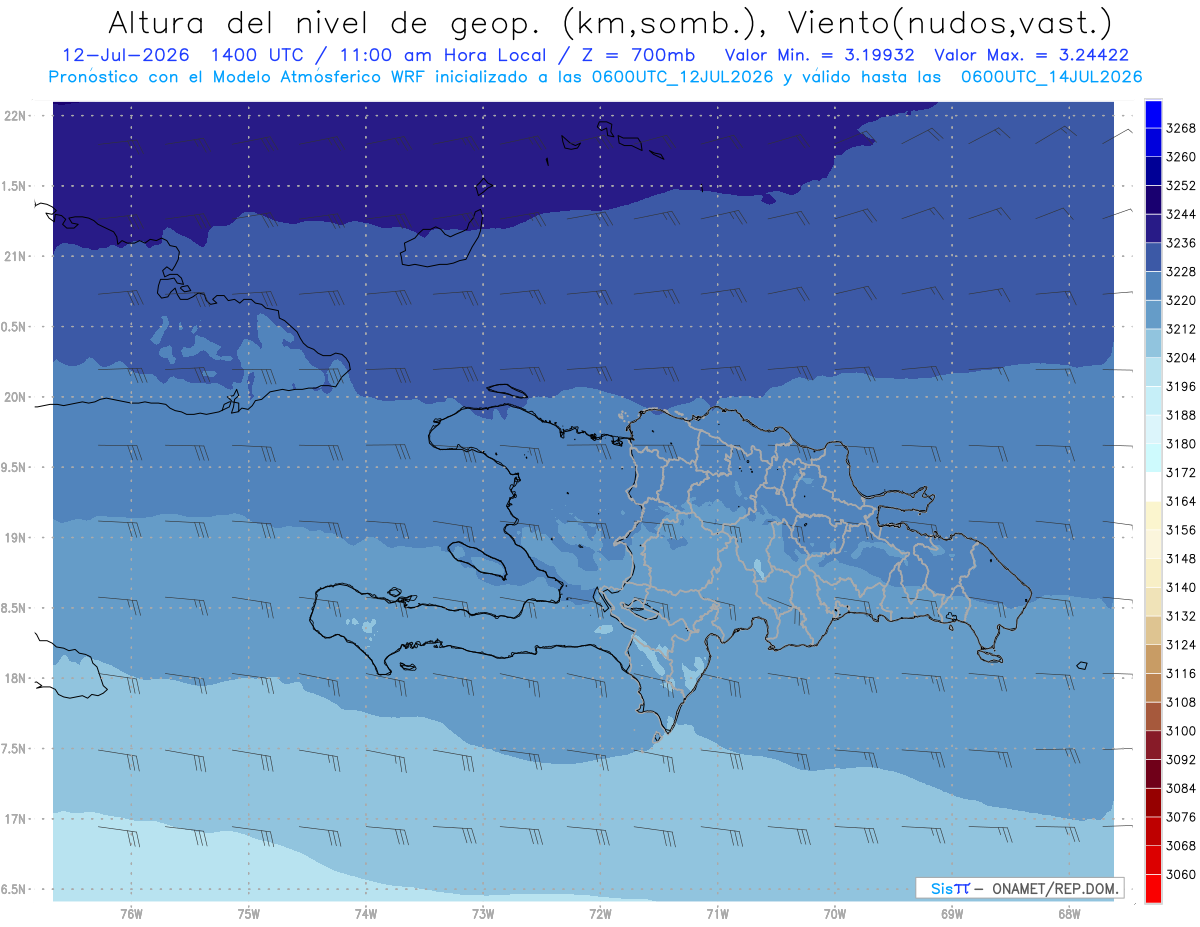1200x927 pixels.
Task: Click the valid-until time "0600UTC_14JUL2026"
Action: pos(1051,76)
